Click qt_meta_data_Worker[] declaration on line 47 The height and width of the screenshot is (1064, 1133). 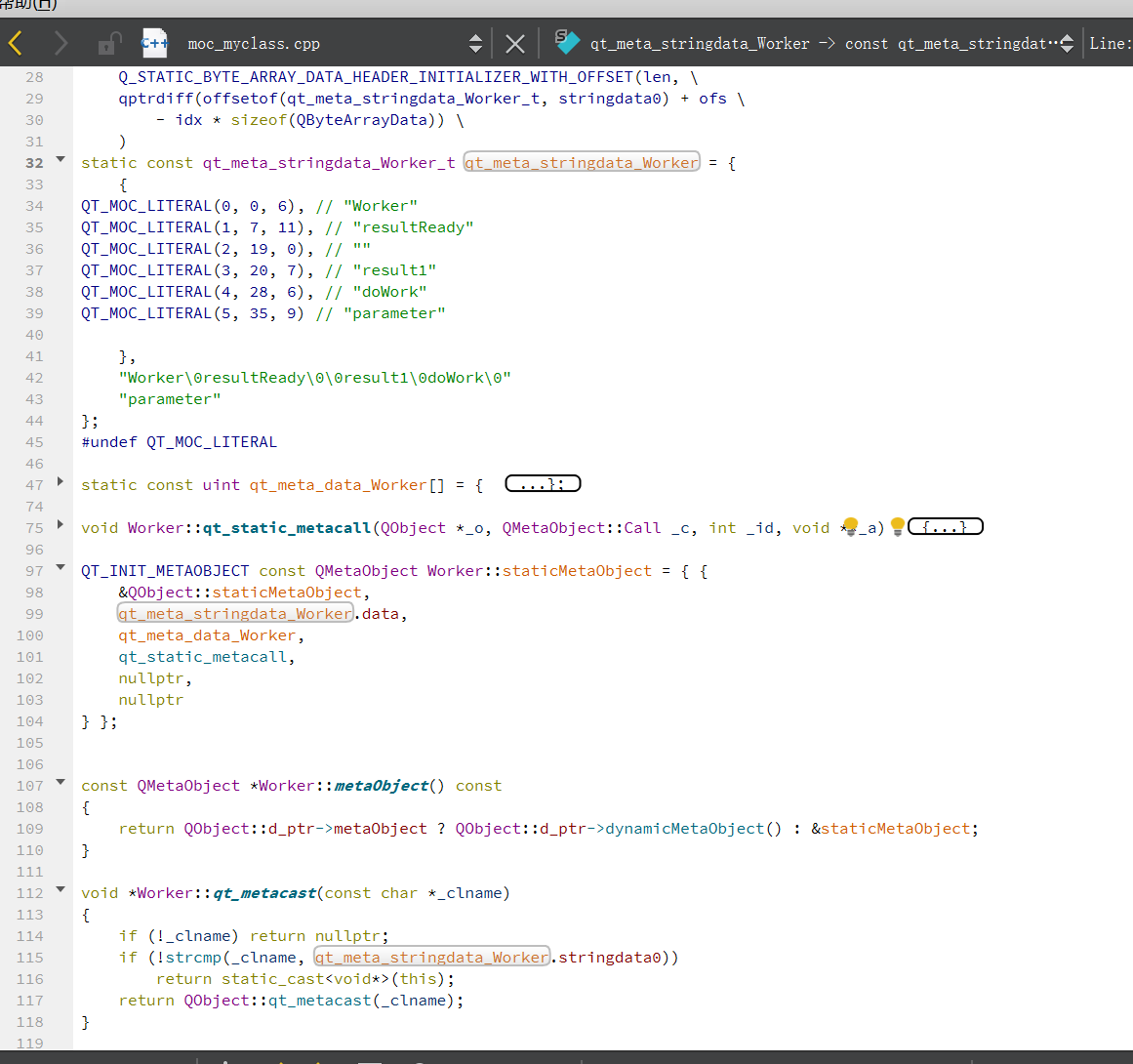pyautogui.click(x=346, y=485)
